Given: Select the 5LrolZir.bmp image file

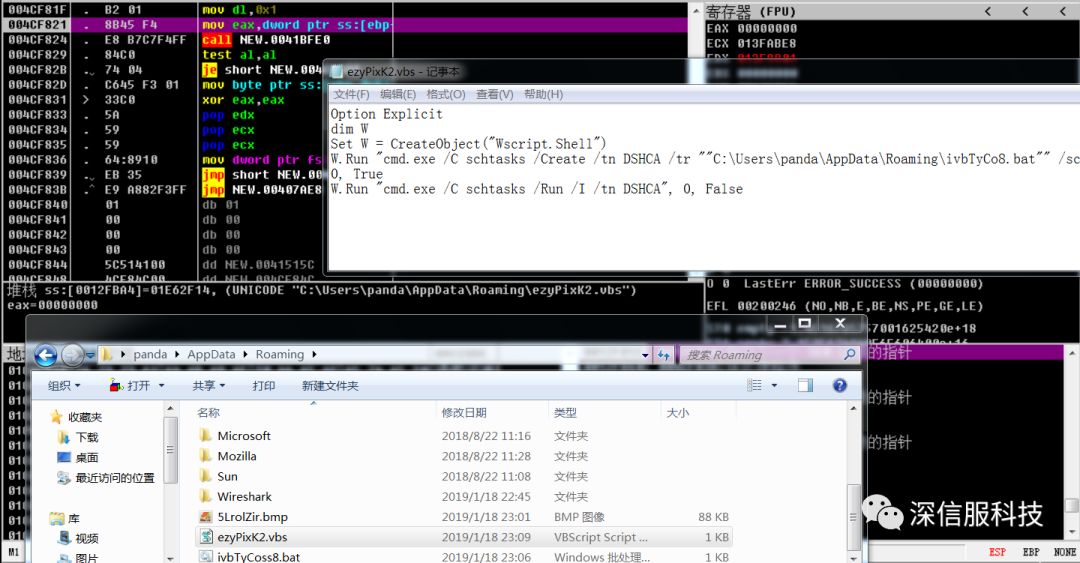Looking at the screenshot, I should click(253, 517).
